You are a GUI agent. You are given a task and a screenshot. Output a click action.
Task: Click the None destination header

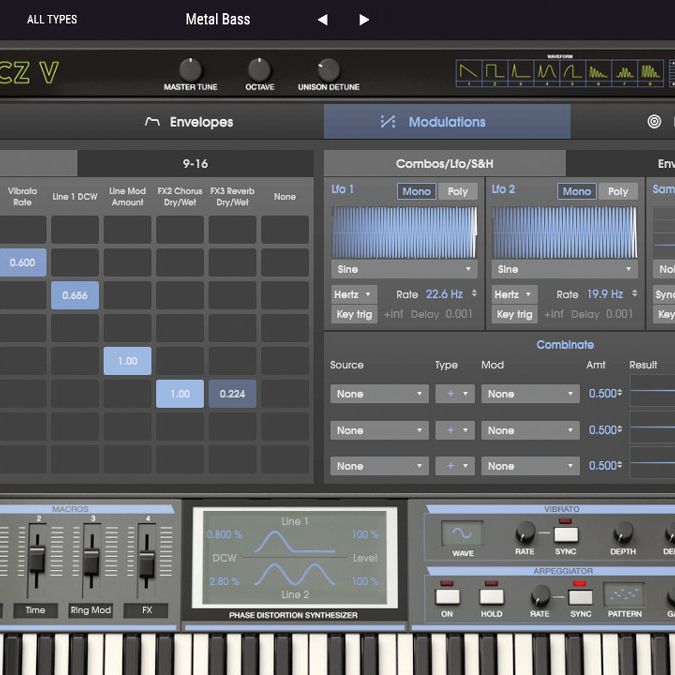click(285, 197)
